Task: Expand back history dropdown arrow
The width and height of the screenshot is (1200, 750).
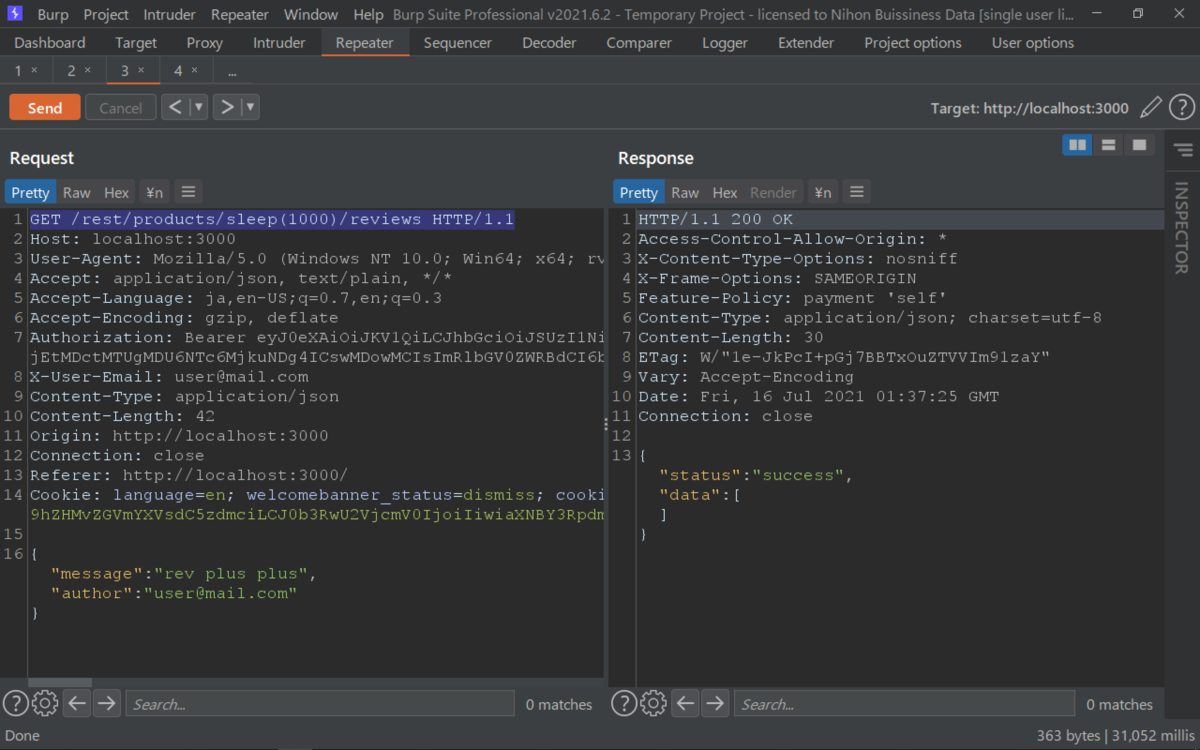Action: (198, 107)
